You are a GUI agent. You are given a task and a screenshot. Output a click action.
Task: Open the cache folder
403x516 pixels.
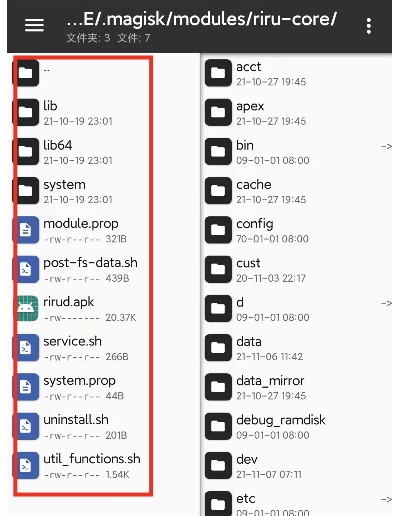click(297, 191)
